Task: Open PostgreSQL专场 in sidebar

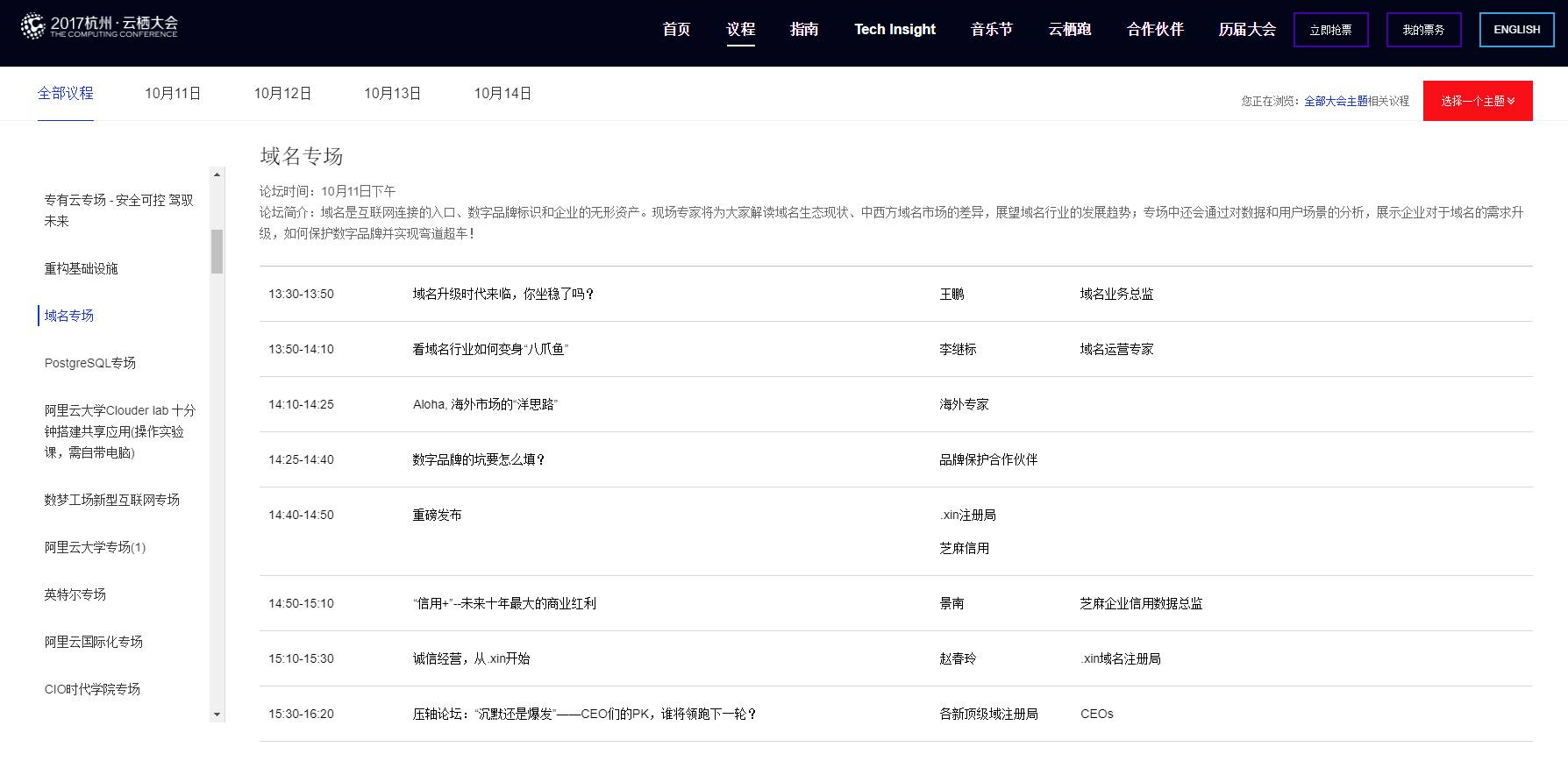Action: tap(90, 363)
